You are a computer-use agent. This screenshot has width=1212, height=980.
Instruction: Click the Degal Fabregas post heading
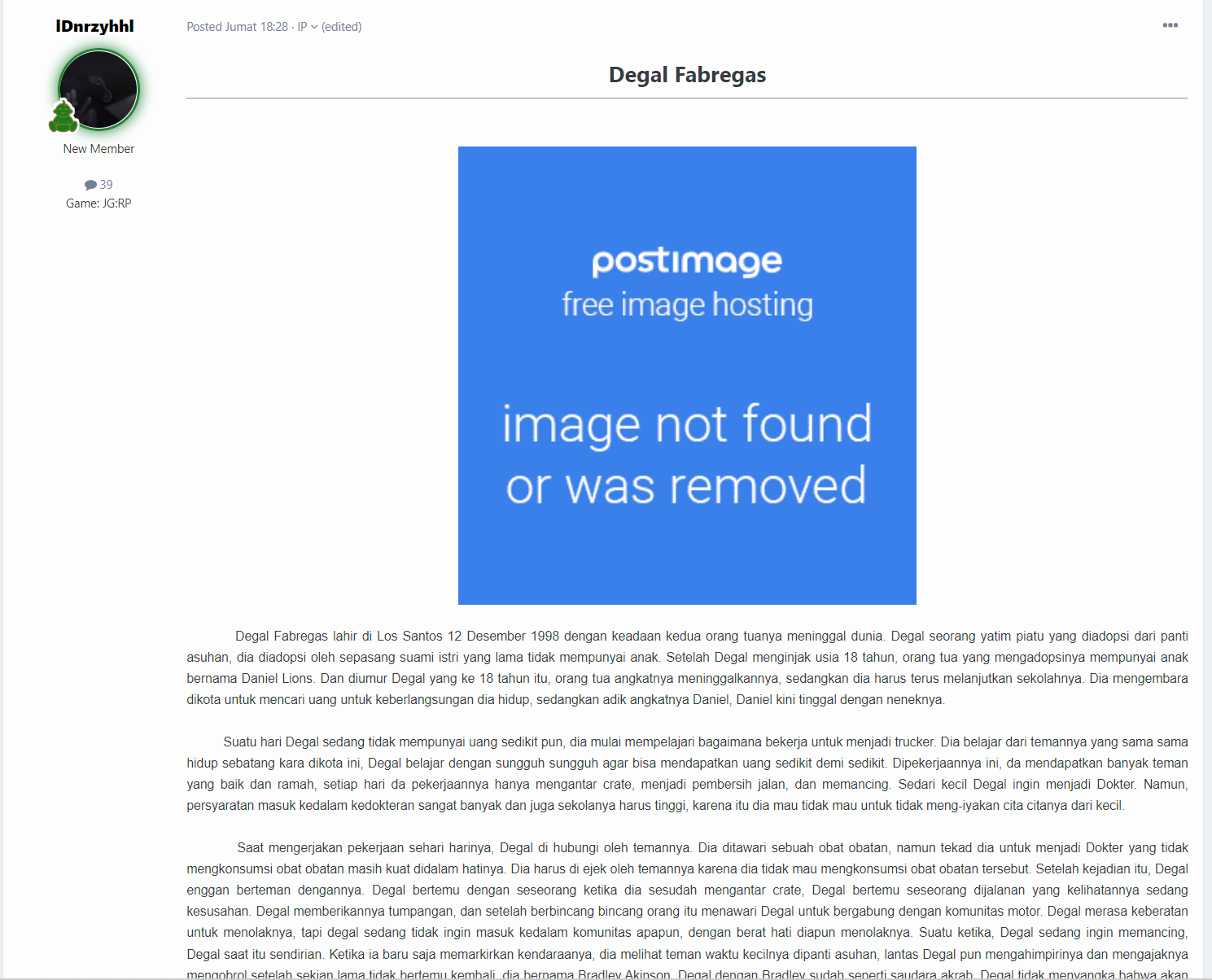point(687,75)
